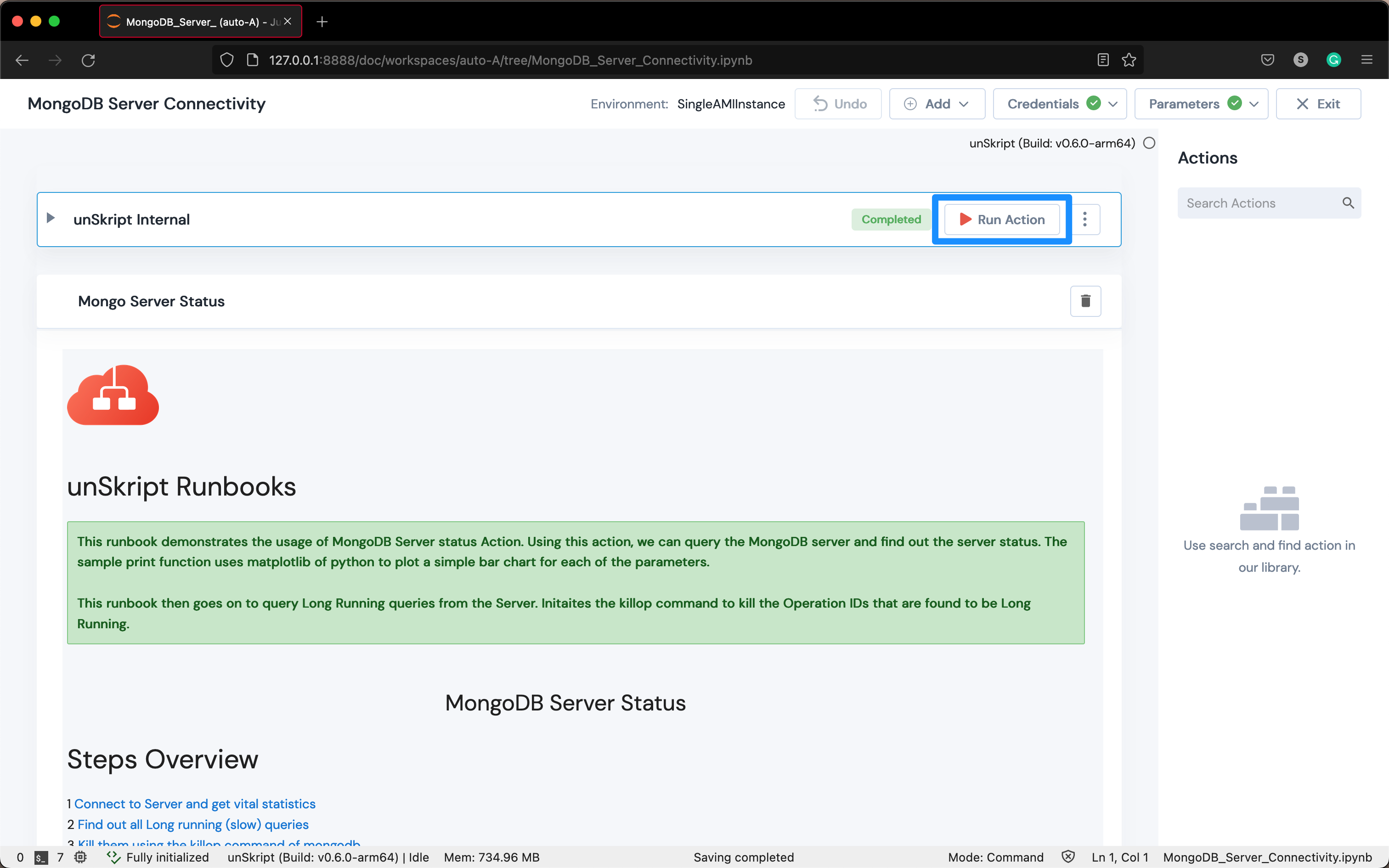Click the red cloud unSkript logo
The height and width of the screenshot is (868, 1389).
(x=113, y=395)
